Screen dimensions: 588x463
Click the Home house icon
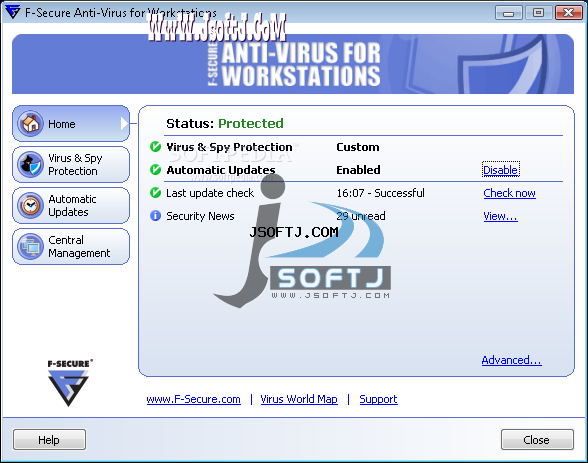[x=30, y=123]
